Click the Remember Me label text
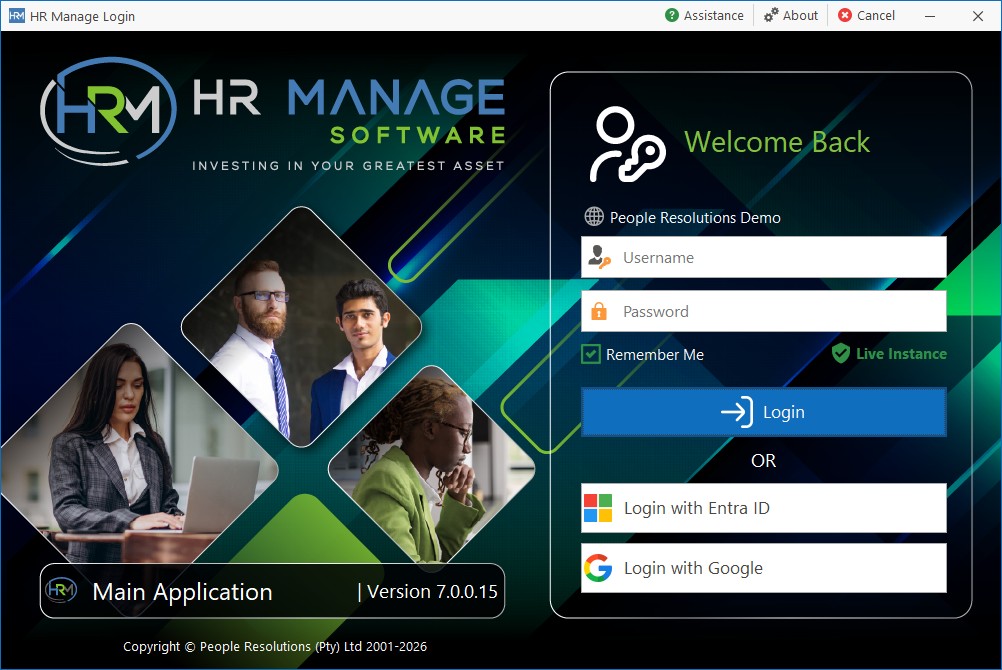This screenshot has height=670, width=1002. tap(655, 355)
